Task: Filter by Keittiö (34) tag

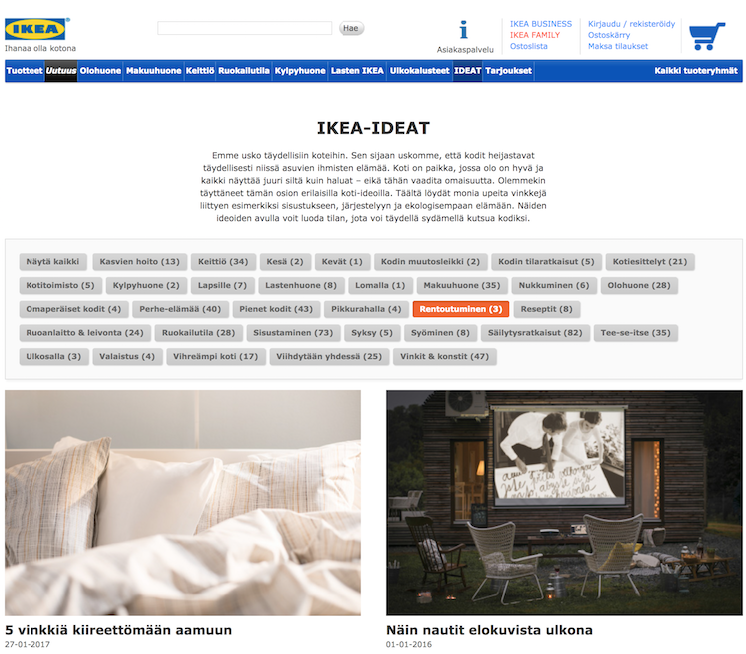Action: click(223, 262)
